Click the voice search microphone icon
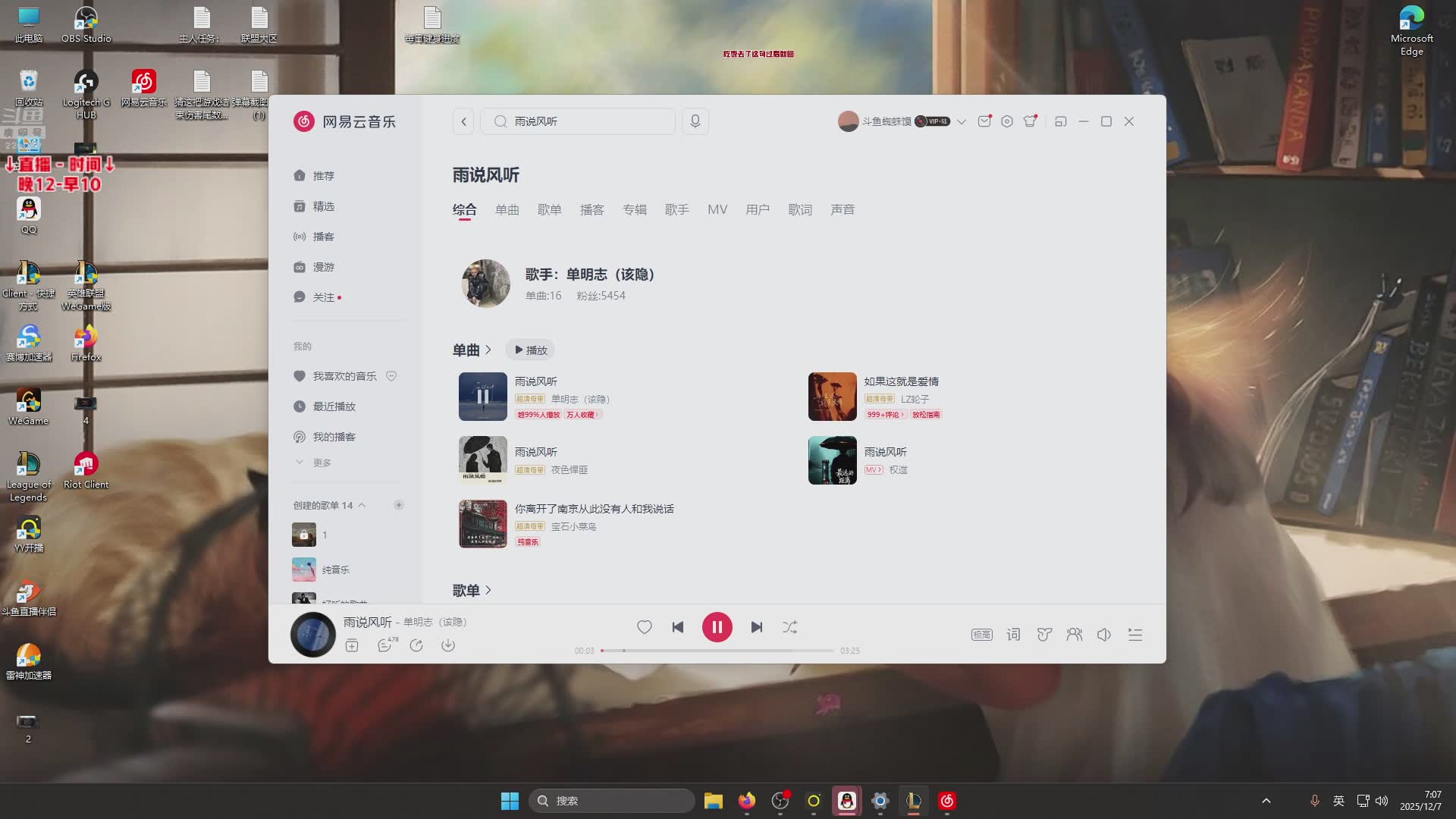Screen dimensions: 1456x819 (x=695, y=121)
